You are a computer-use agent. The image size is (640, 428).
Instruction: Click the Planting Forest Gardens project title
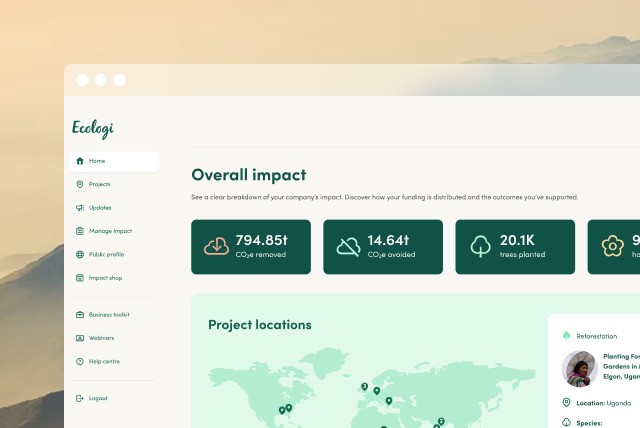pos(621,366)
